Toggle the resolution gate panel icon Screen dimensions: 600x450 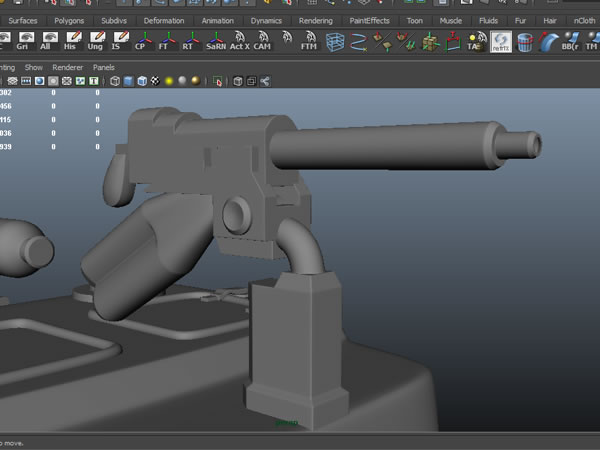(x=39, y=81)
